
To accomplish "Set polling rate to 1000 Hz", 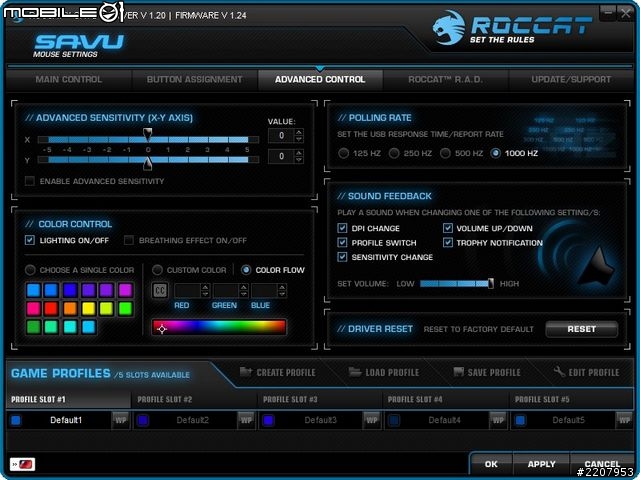I will 496,153.
